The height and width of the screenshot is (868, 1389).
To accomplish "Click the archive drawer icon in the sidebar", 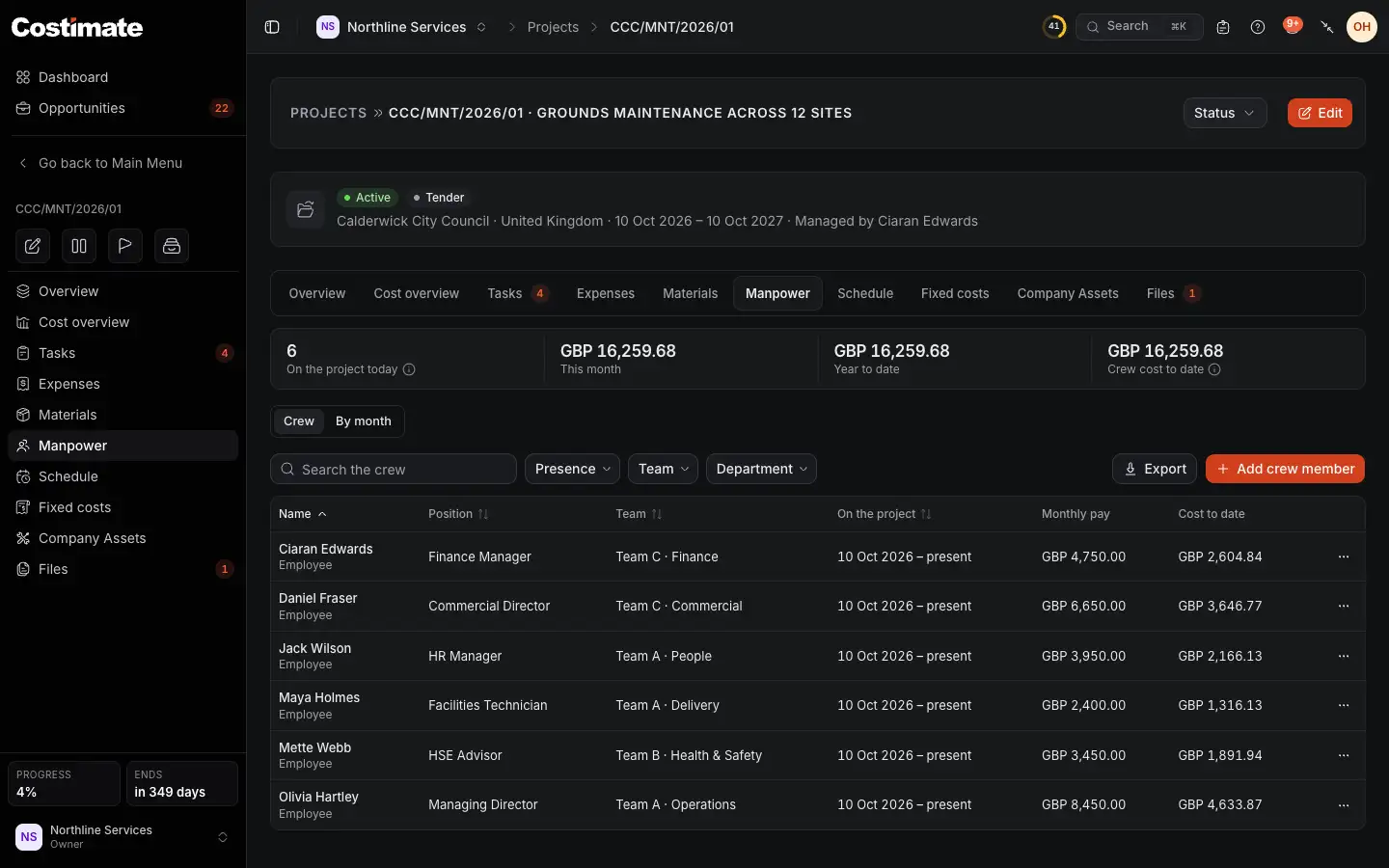I will (x=172, y=246).
